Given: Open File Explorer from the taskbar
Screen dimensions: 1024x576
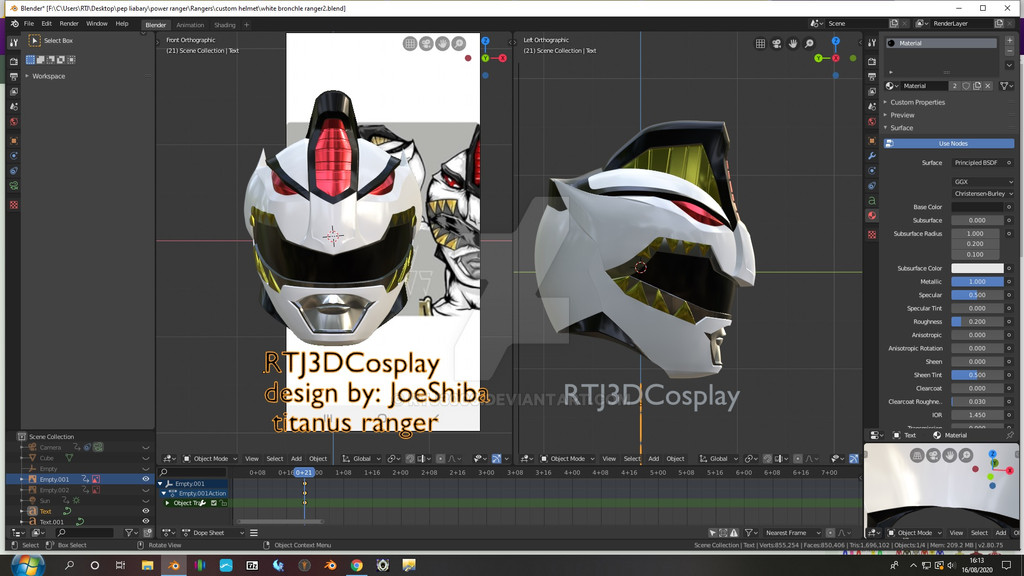Looking at the screenshot, I should pos(148,566).
